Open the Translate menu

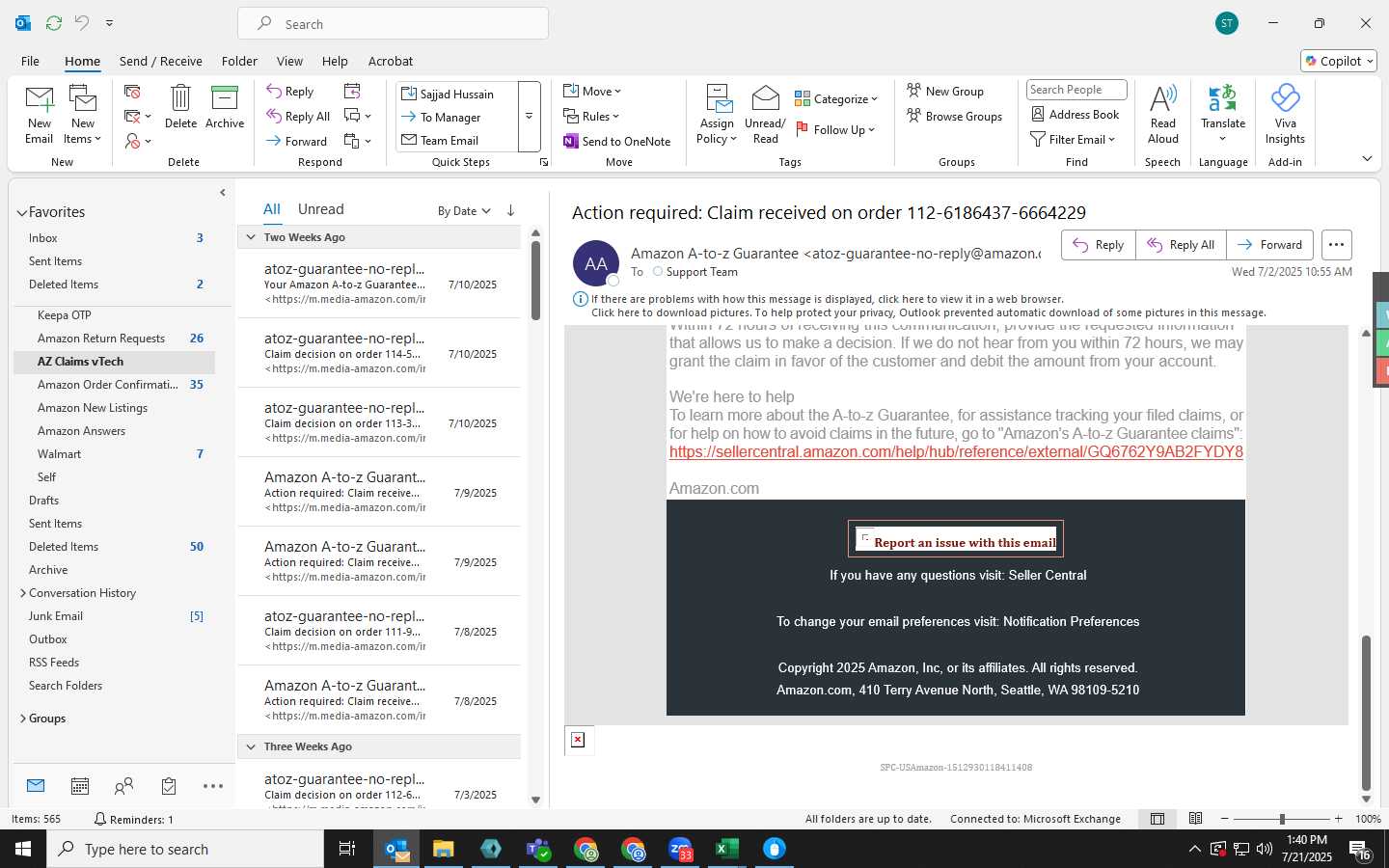coord(1223,115)
